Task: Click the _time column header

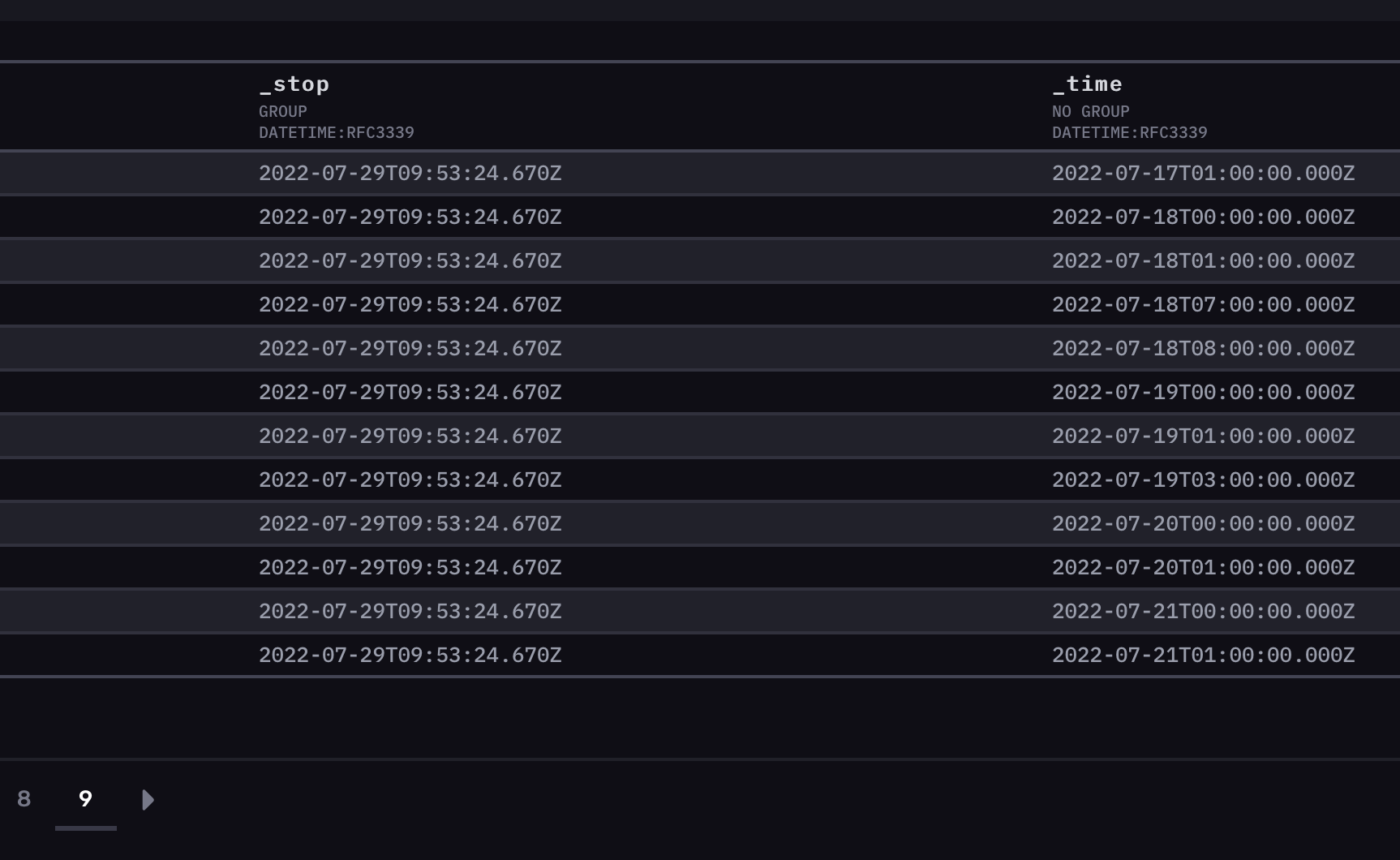Action: (1088, 84)
